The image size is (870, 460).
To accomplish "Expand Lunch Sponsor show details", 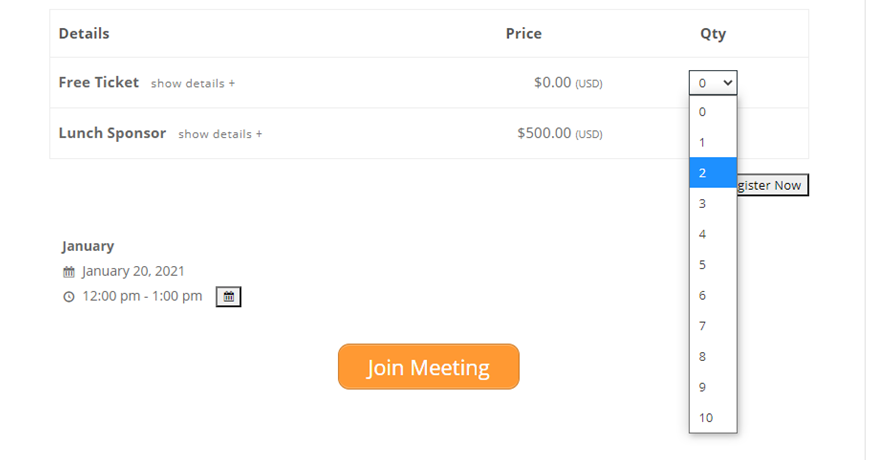I will coord(220,134).
